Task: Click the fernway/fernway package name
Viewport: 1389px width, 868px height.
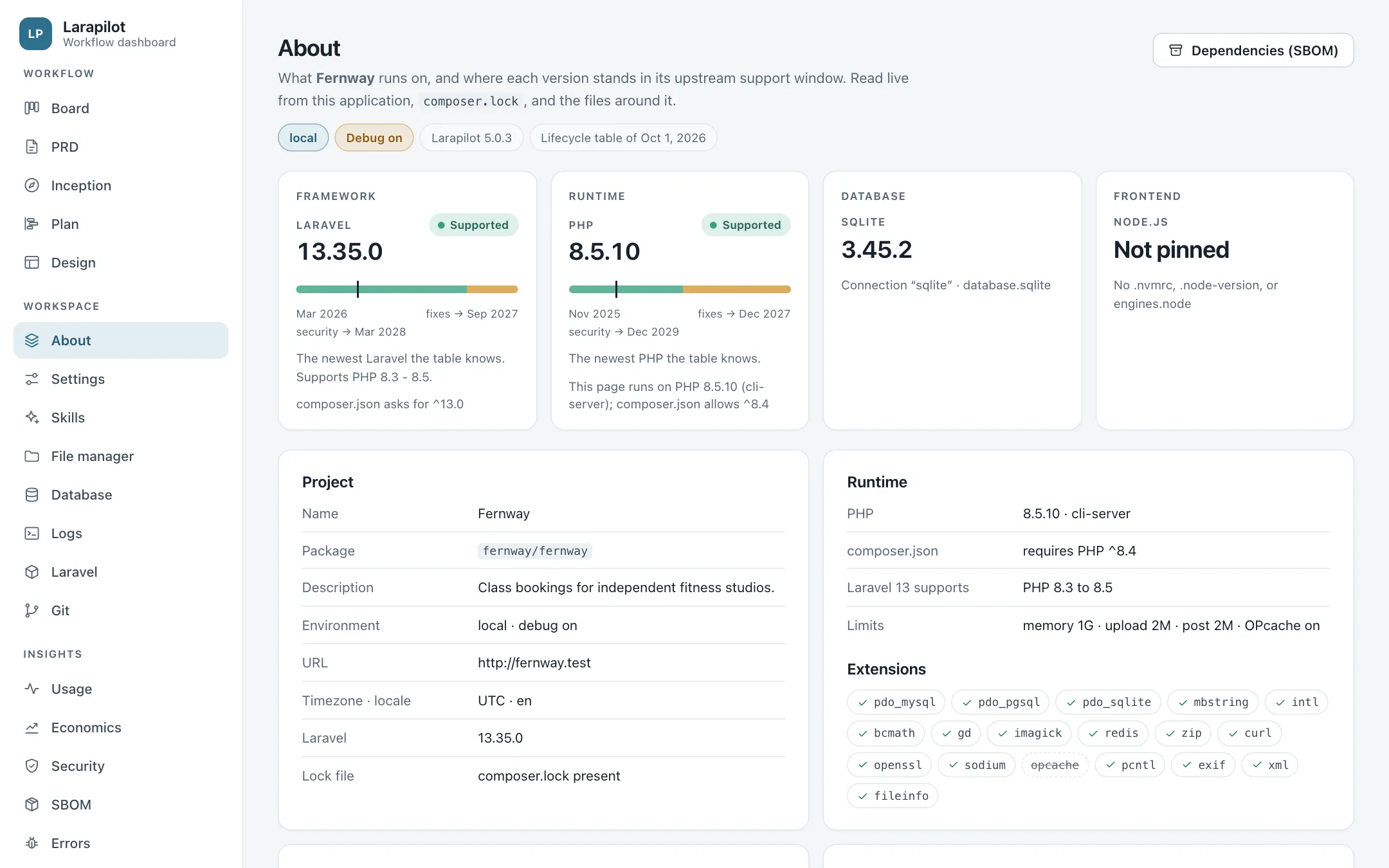Action: [535, 550]
